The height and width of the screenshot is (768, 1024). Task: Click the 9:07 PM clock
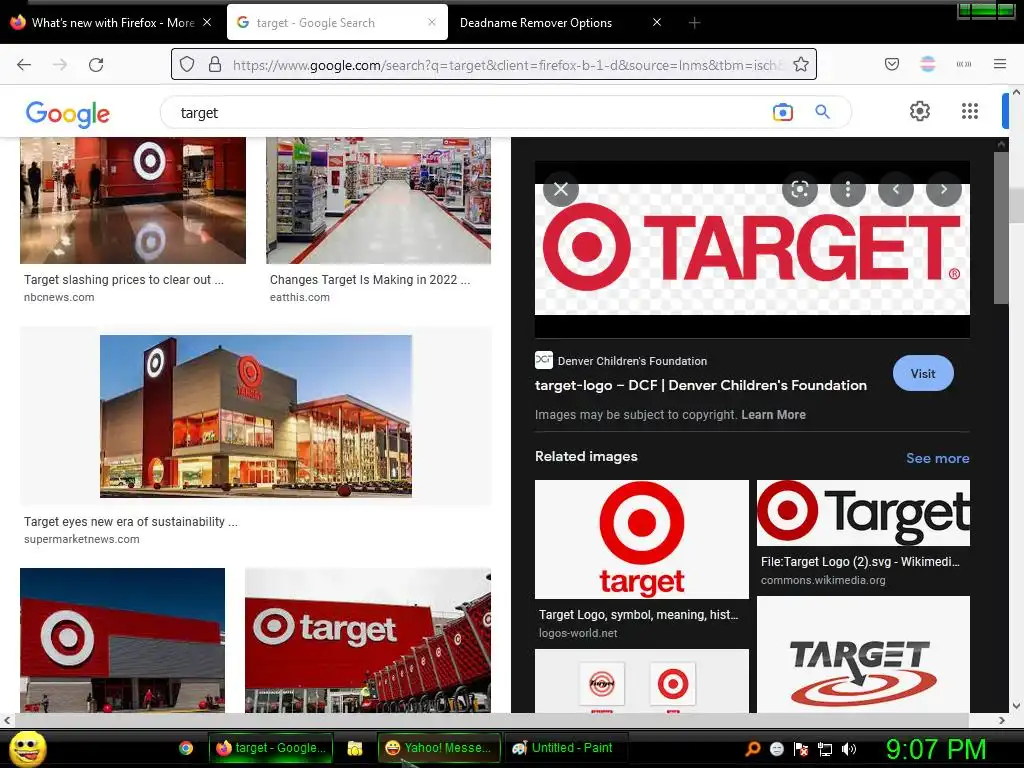(x=936, y=749)
